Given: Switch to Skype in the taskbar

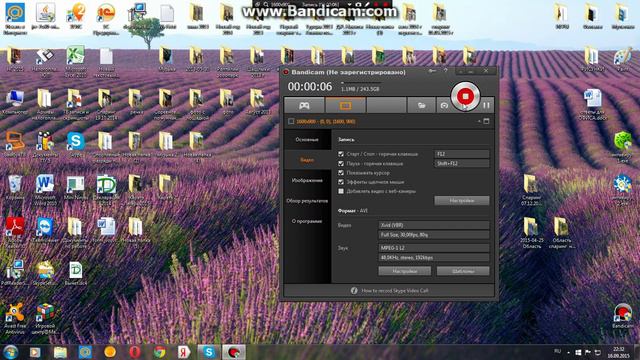Looking at the screenshot, I should point(209,352).
